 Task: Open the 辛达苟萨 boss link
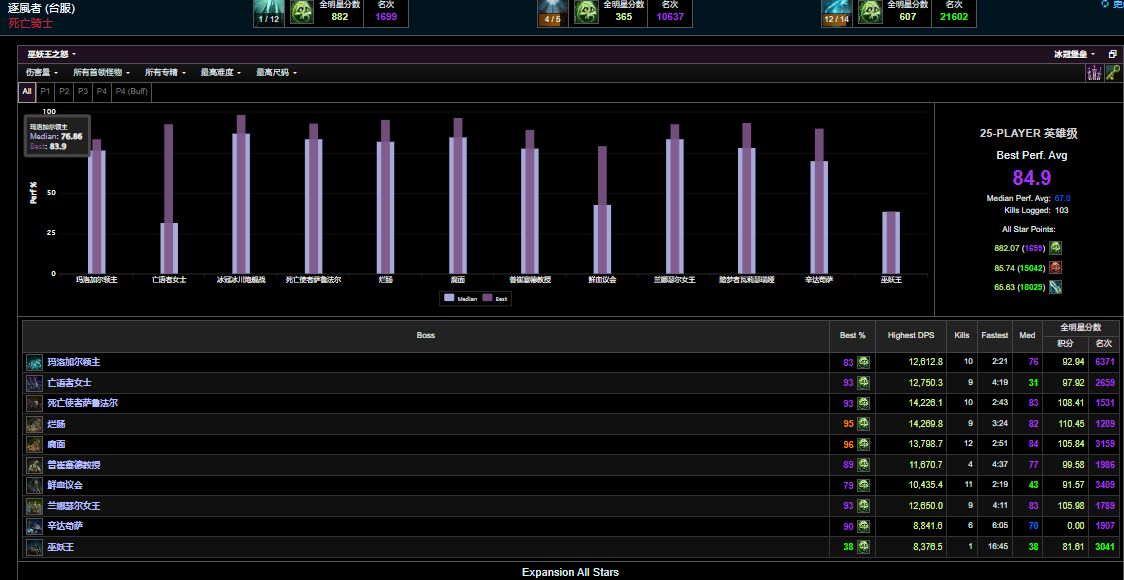click(65, 526)
